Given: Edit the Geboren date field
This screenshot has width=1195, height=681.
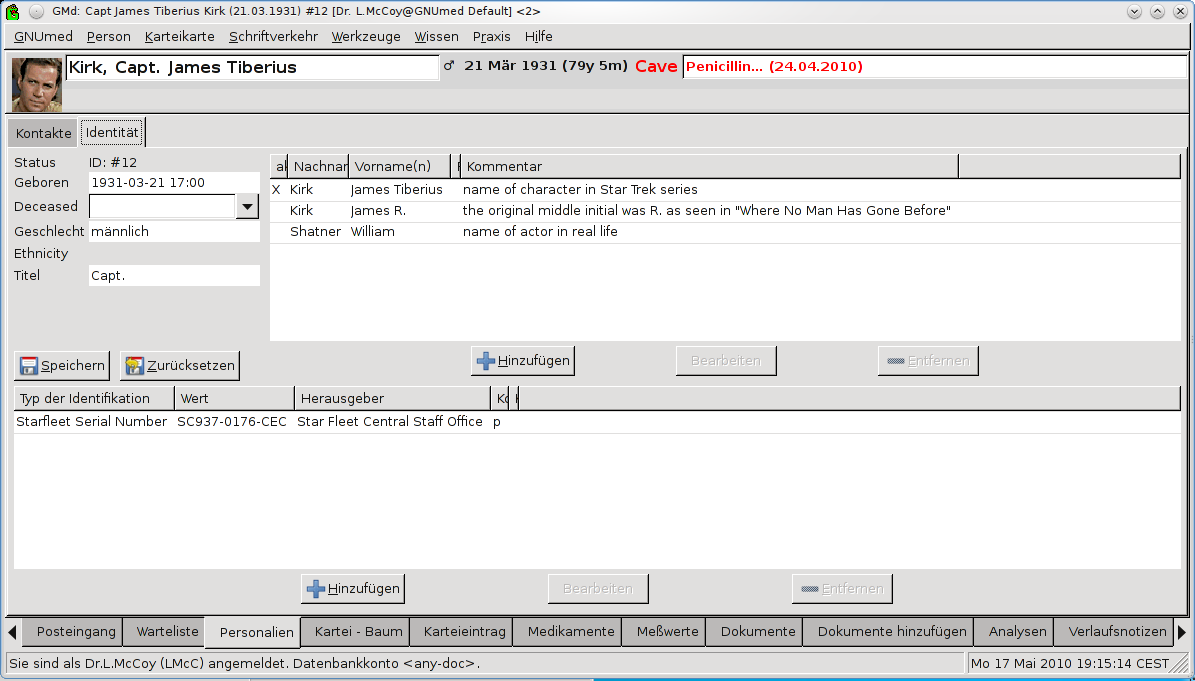Looking at the screenshot, I should point(174,183).
